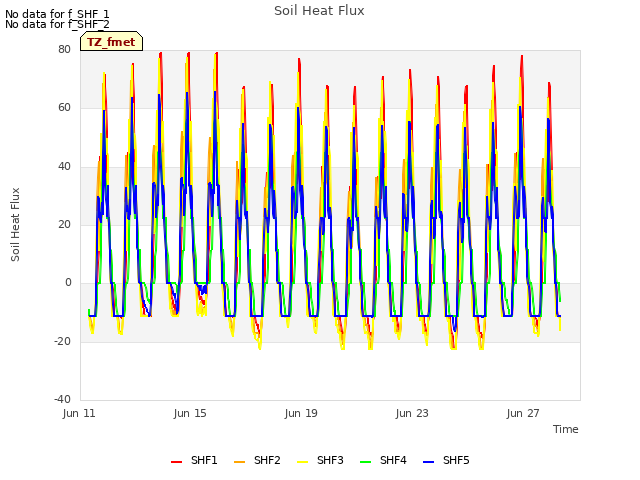Click the Time axis label
The width and height of the screenshot is (640, 480).
click(566, 429)
